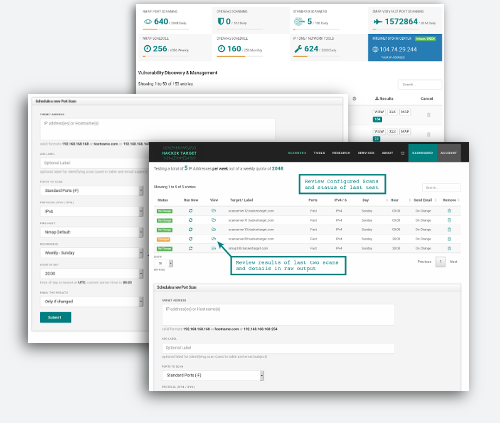Open the Nmap Default dropdown in left window
The width and height of the screenshot is (500, 423).
click(92, 232)
